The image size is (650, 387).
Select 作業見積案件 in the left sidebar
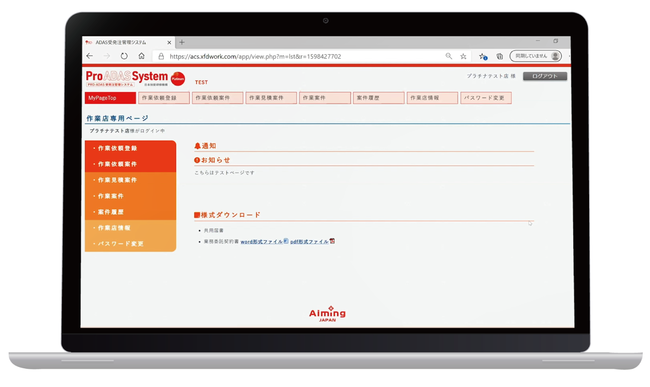click(130, 180)
